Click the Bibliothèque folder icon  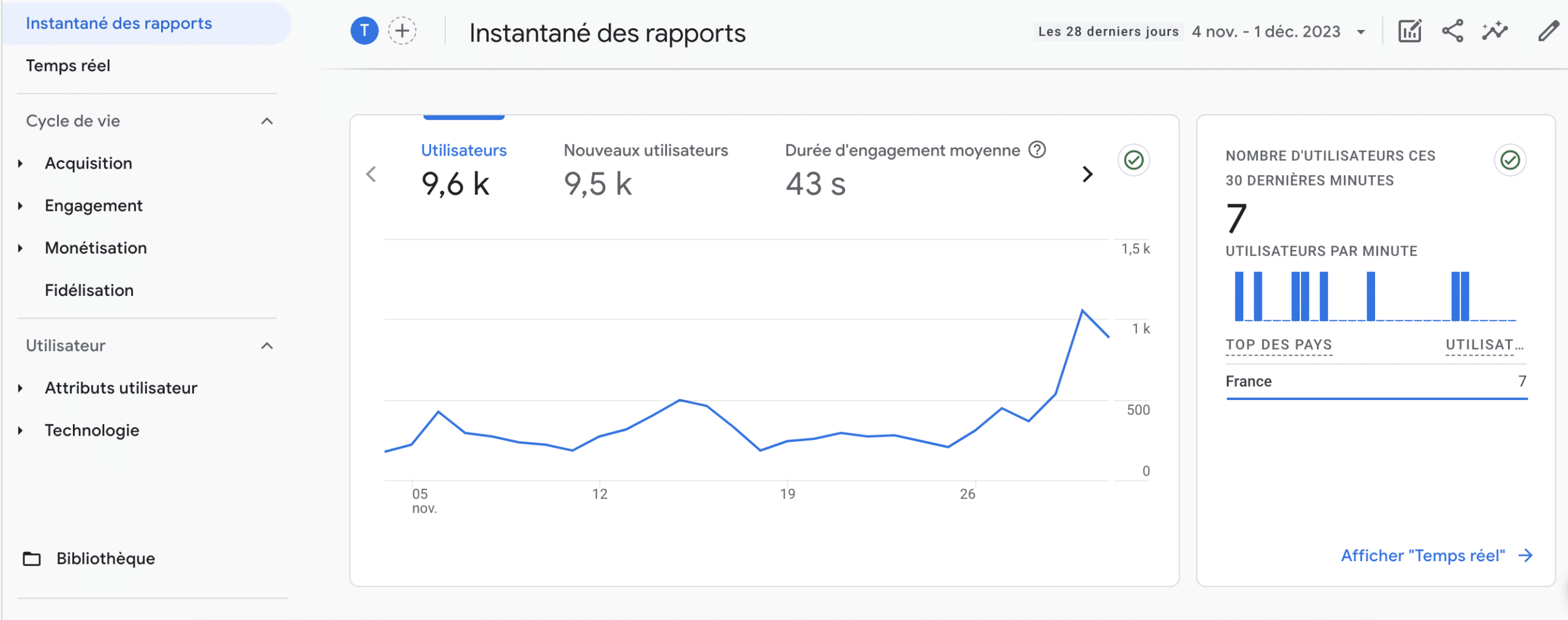pyautogui.click(x=32, y=558)
